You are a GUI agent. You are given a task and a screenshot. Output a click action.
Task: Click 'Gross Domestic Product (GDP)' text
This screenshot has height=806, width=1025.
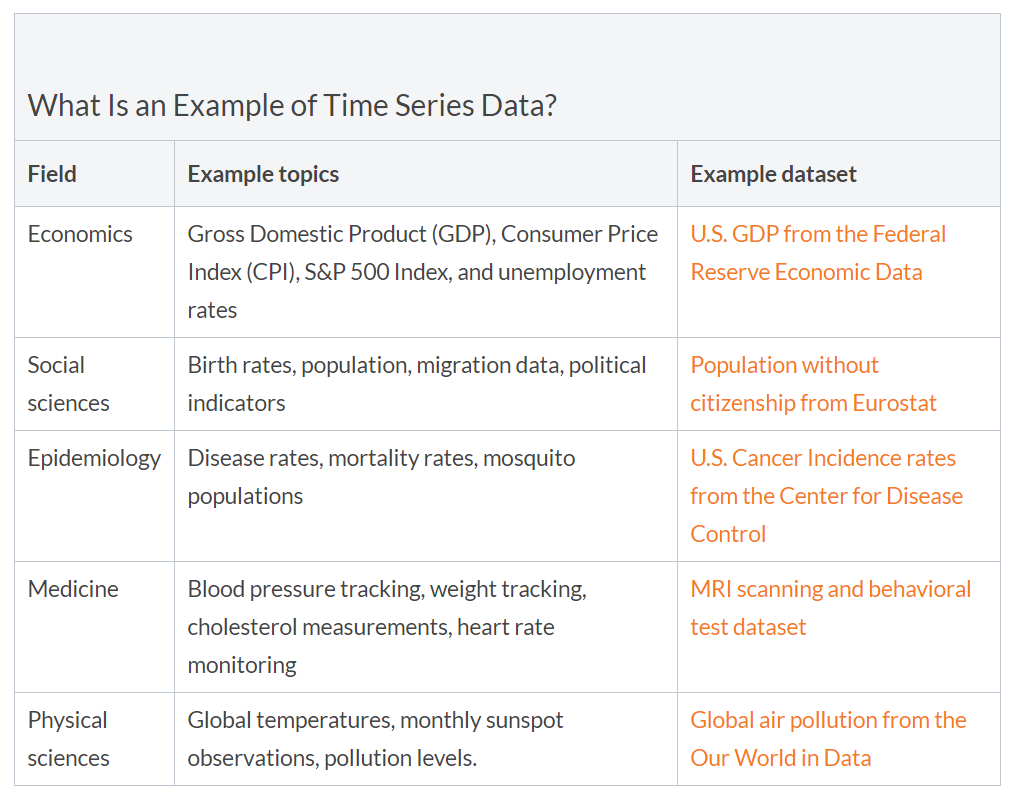click(x=339, y=235)
